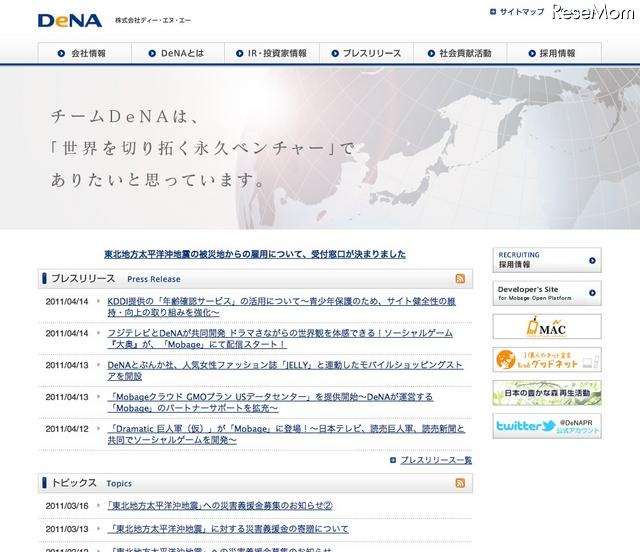Open the フジテレビとDeNA 大奥 press release
Viewport: 640px width, 552px height.
(280, 339)
